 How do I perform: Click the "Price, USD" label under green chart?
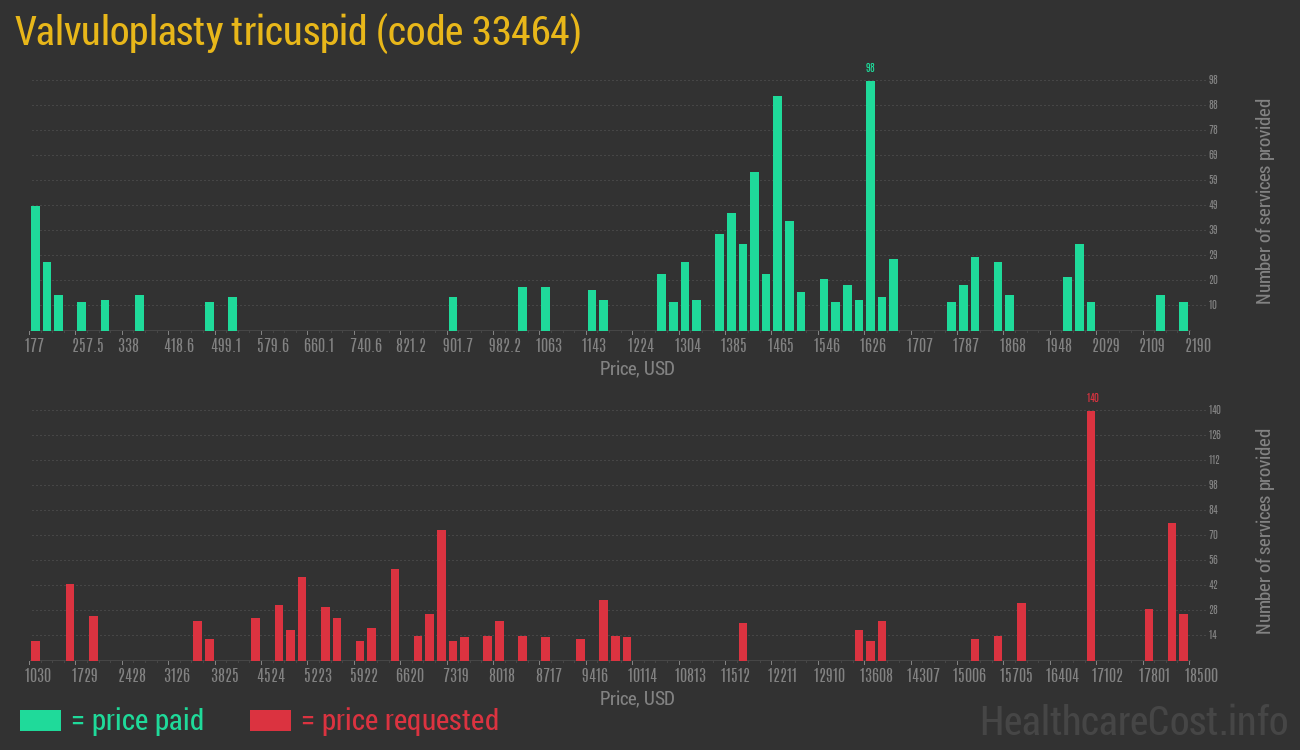pyautogui.click(x=637, y=369)
